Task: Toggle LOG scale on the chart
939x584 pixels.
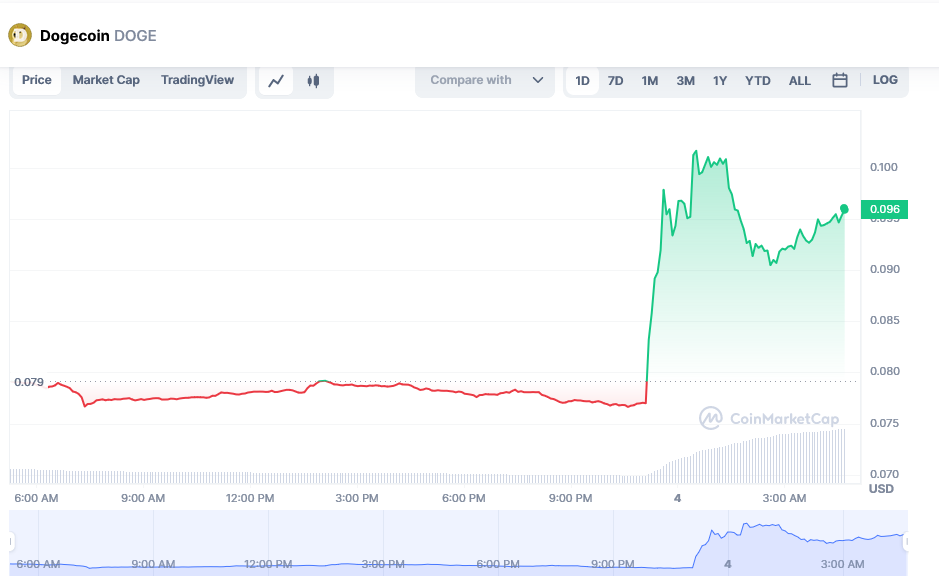Action: click(x=885, y=80)
